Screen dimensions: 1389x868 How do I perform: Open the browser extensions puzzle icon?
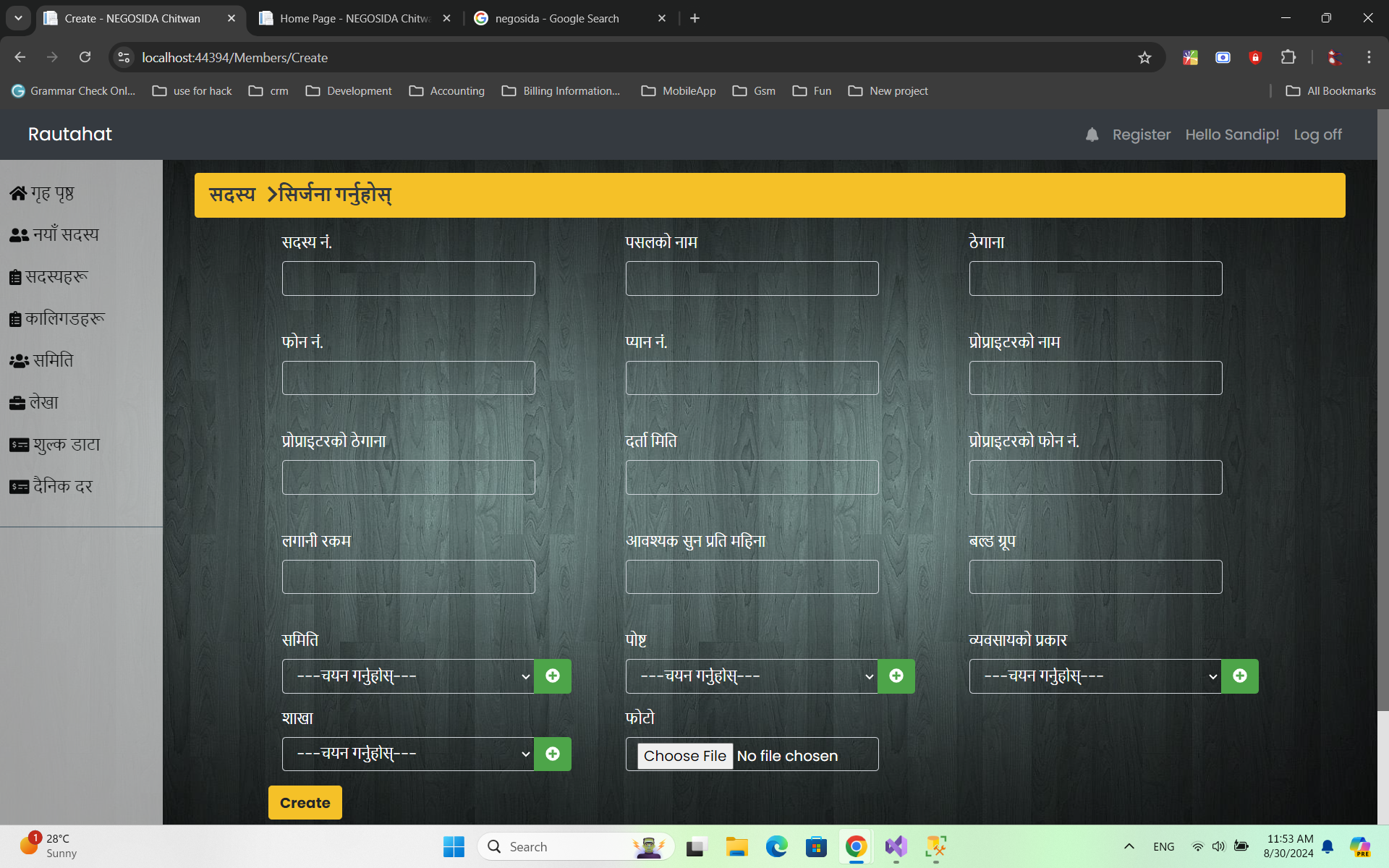1288,57
